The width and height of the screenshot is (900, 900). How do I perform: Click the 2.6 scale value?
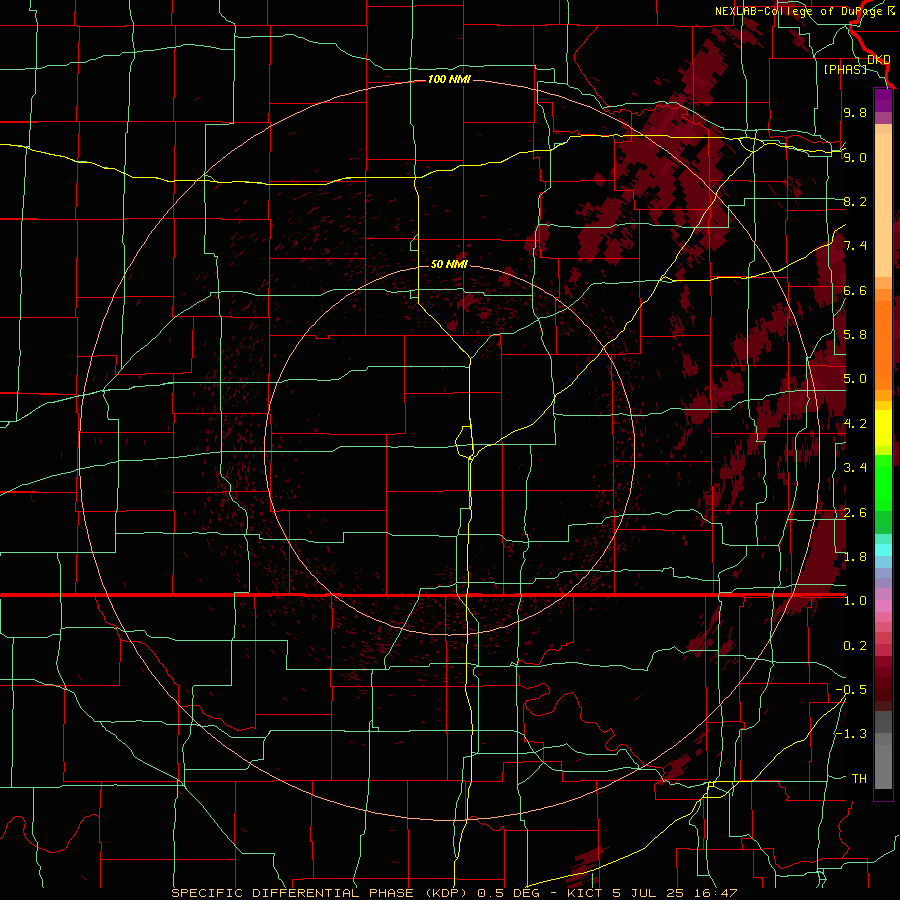855,513
